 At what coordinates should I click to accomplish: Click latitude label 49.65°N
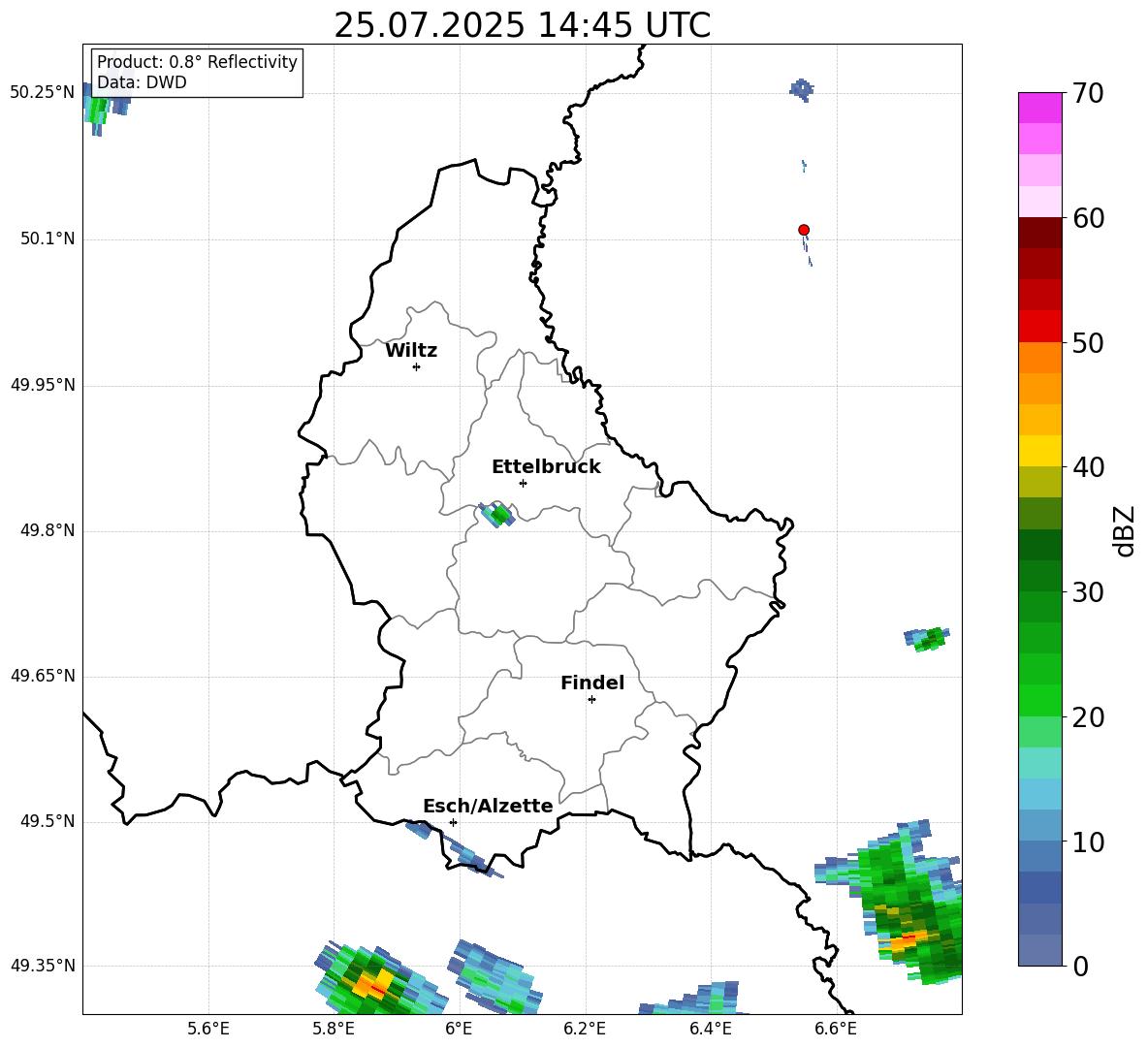[43, 676]
